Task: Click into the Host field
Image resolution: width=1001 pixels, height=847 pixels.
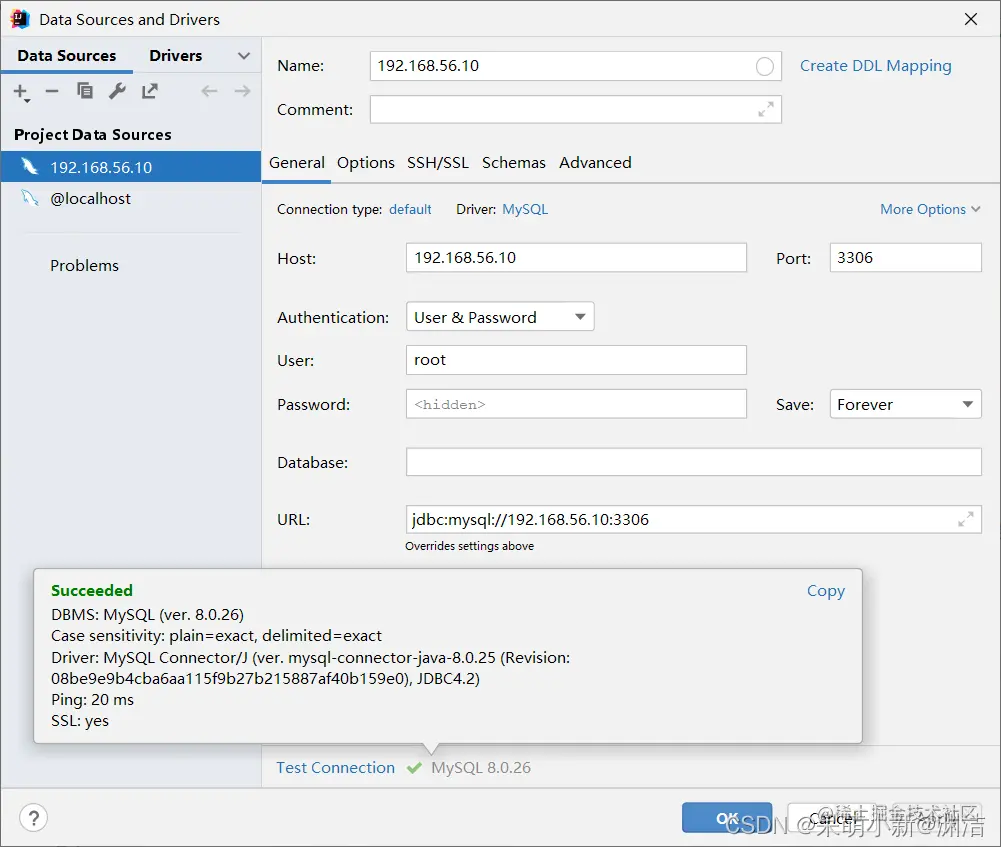Action: click(576, 258)
